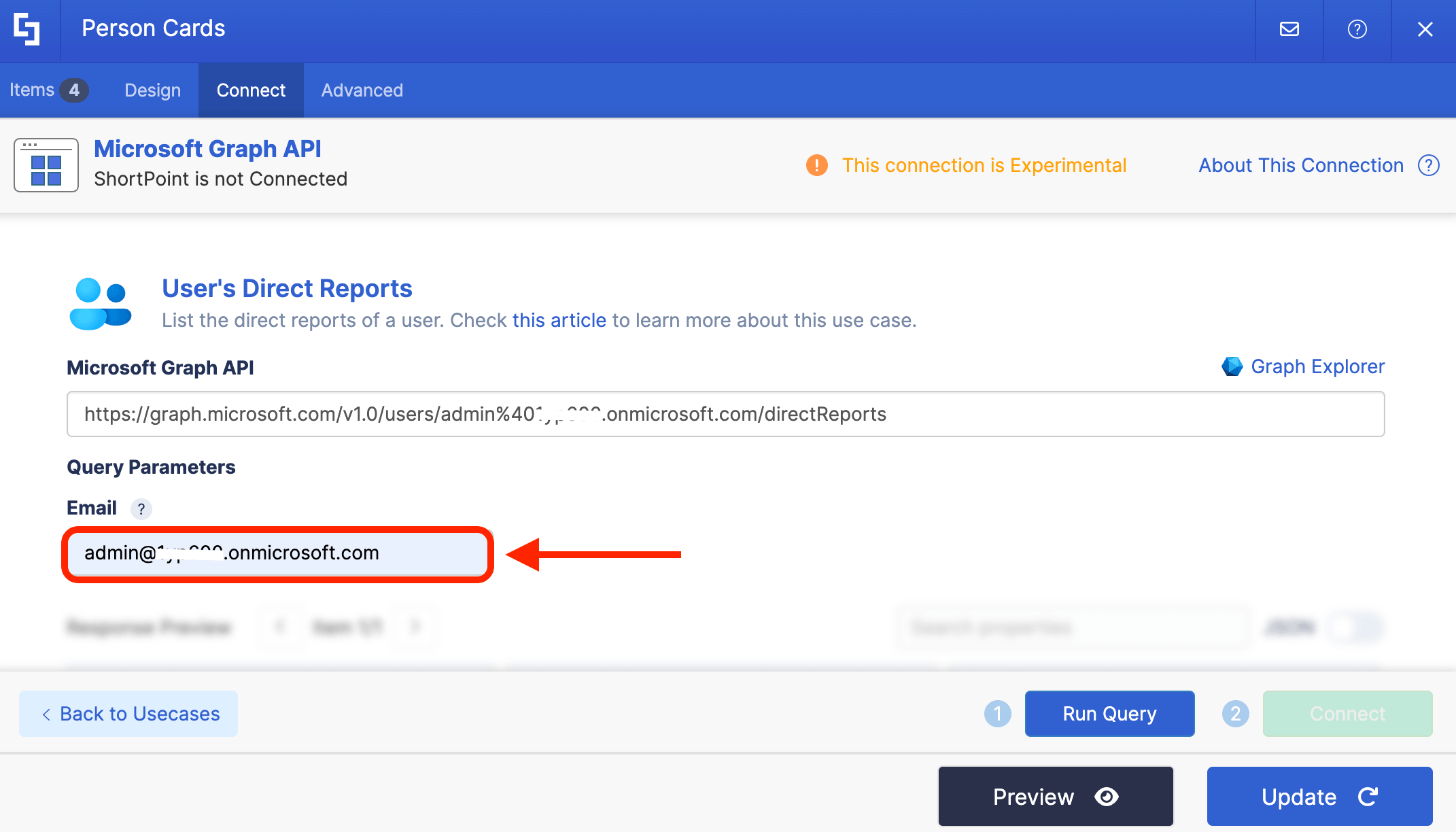This screenshot has width=1456, height=832.
Task: Open the Advanced tab
Action: coord(362,90)
